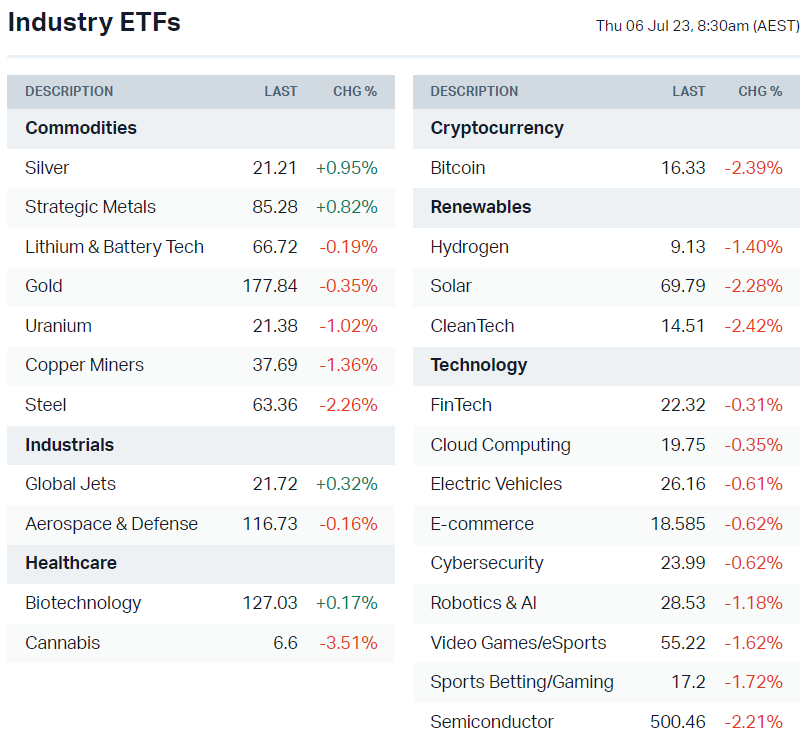Viewport: 808px width, 750px height.
Task: Open the Uranium ETF entry
Action: coord(58,326)
